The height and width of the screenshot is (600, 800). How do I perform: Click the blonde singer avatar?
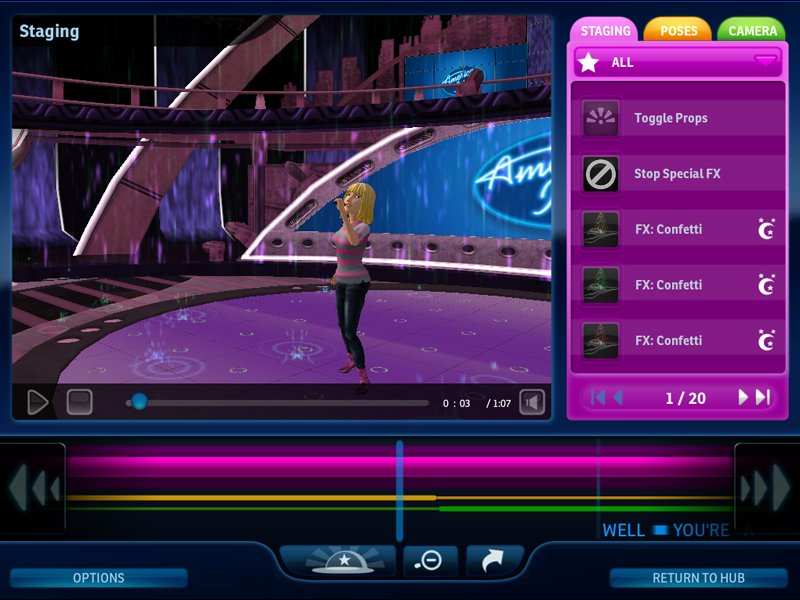[354, 285]
